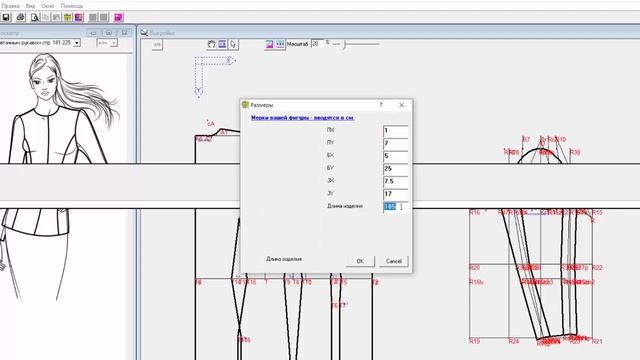Click the greyed Paste clipboard icon

[x=56, y=18]
